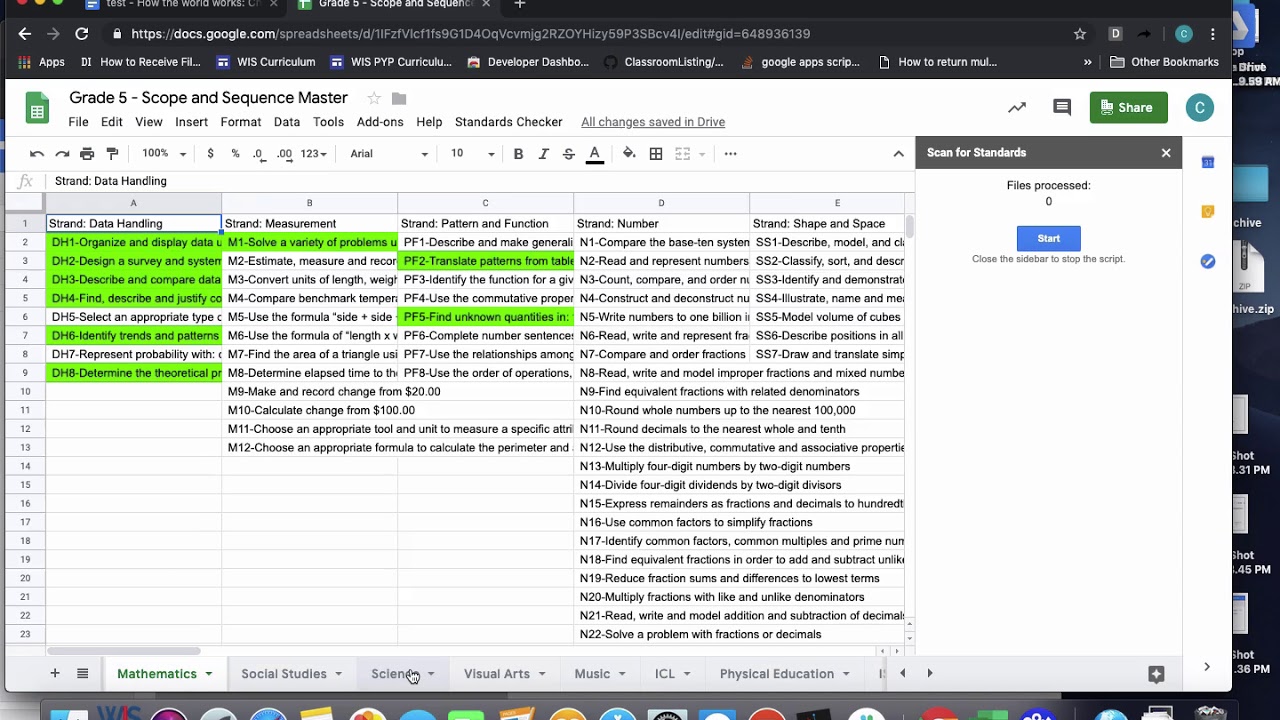
Task: Star the document title
Action: coord(373,98)
